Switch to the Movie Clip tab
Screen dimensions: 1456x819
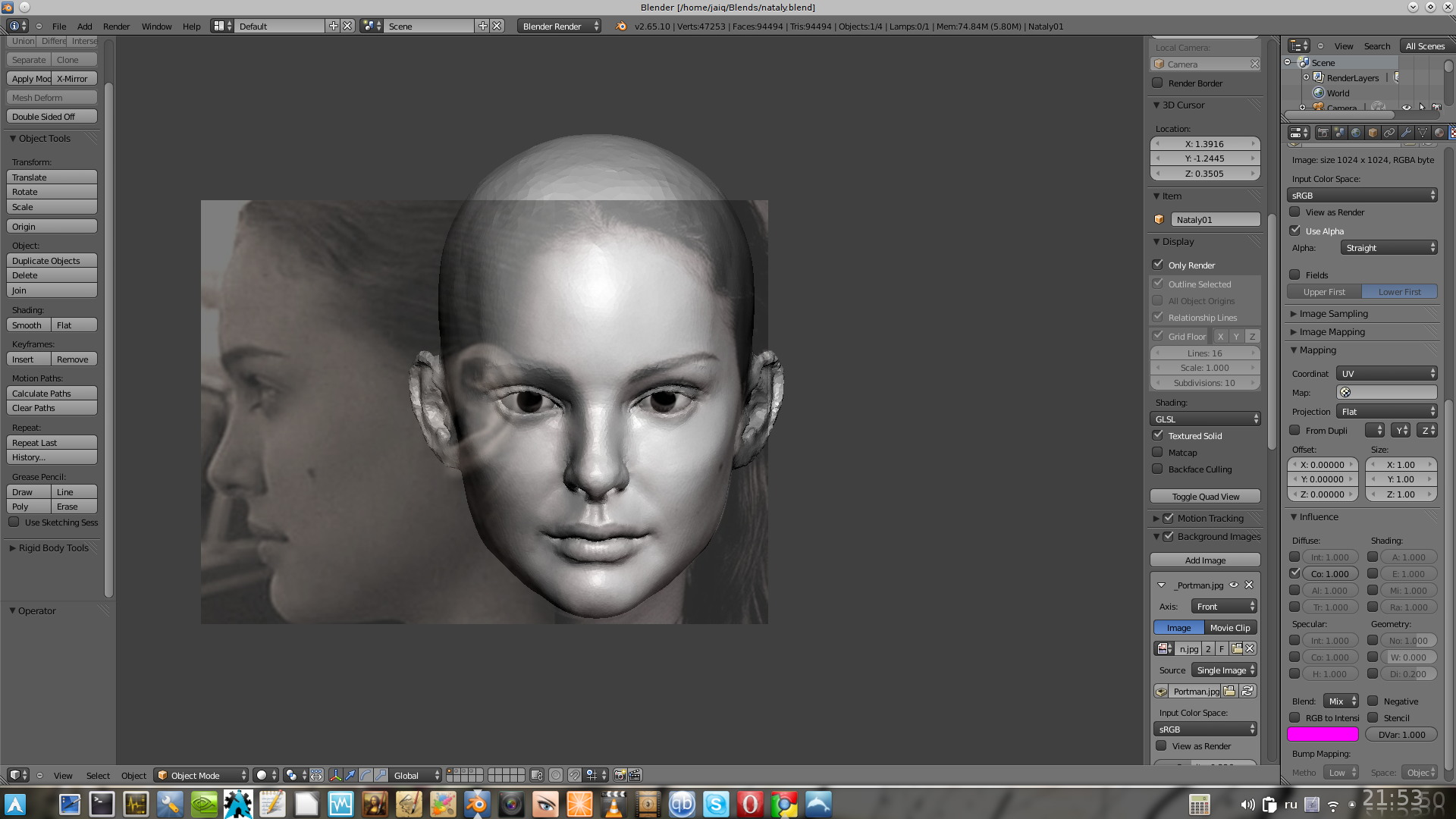tap(1229, 628)
